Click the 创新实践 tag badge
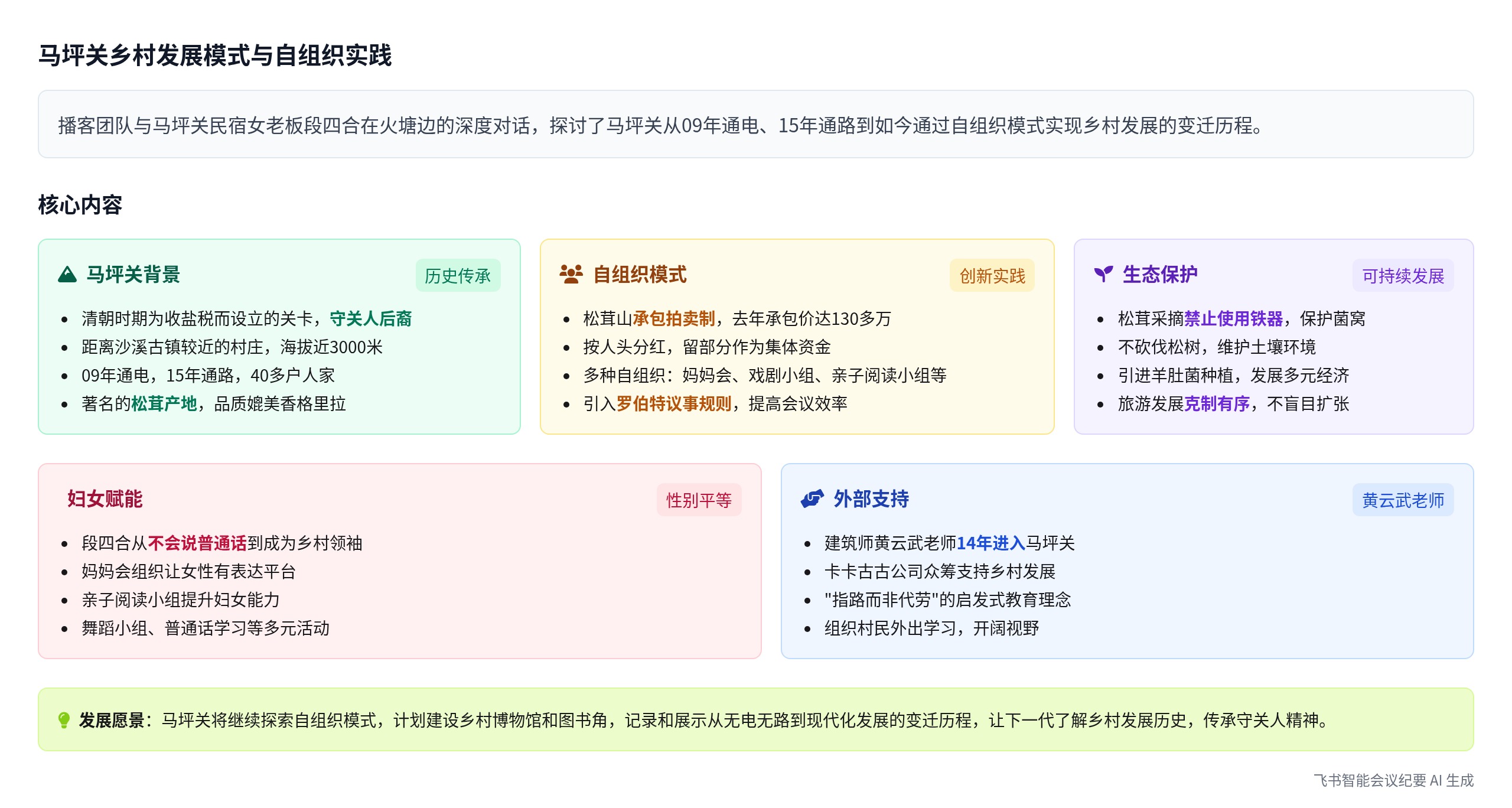The width and height of the screenshot is (1512, 808). coord(992,276)
